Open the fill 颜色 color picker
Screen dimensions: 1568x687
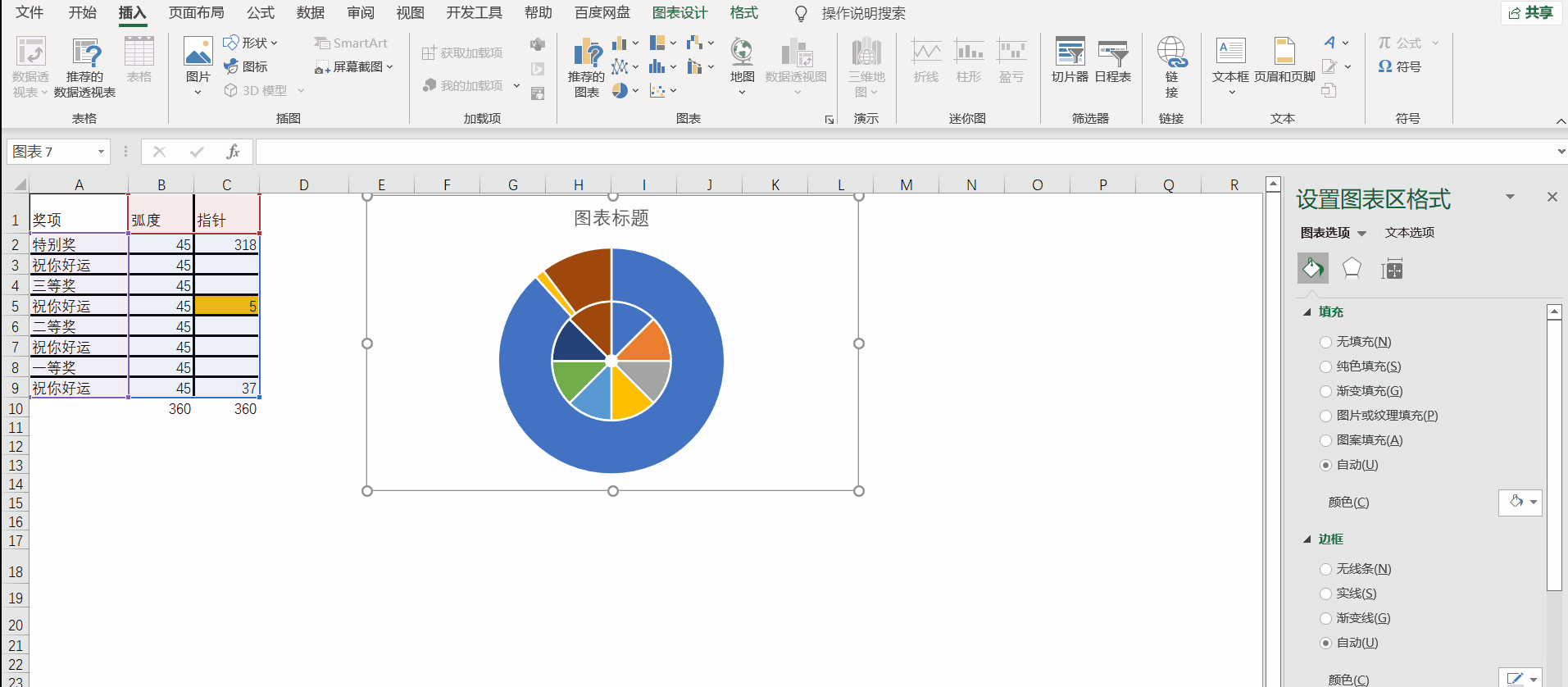[x=1520, y=502]
